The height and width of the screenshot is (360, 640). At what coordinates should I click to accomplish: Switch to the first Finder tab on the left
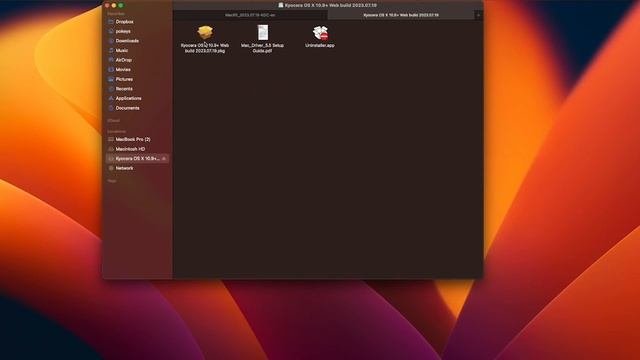(x=250, y=15)
